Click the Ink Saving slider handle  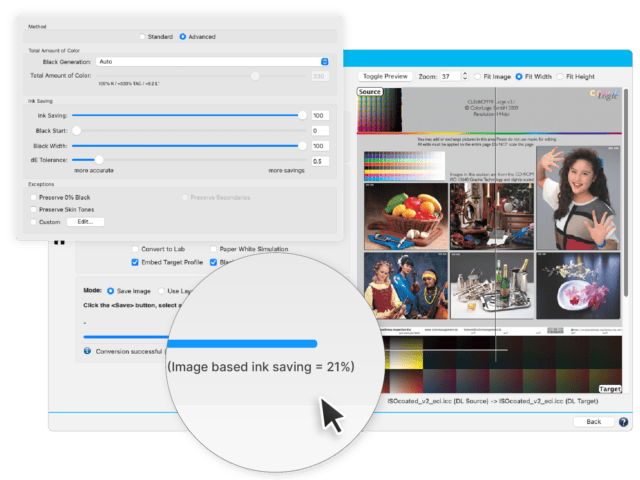(x=302, y=116)
